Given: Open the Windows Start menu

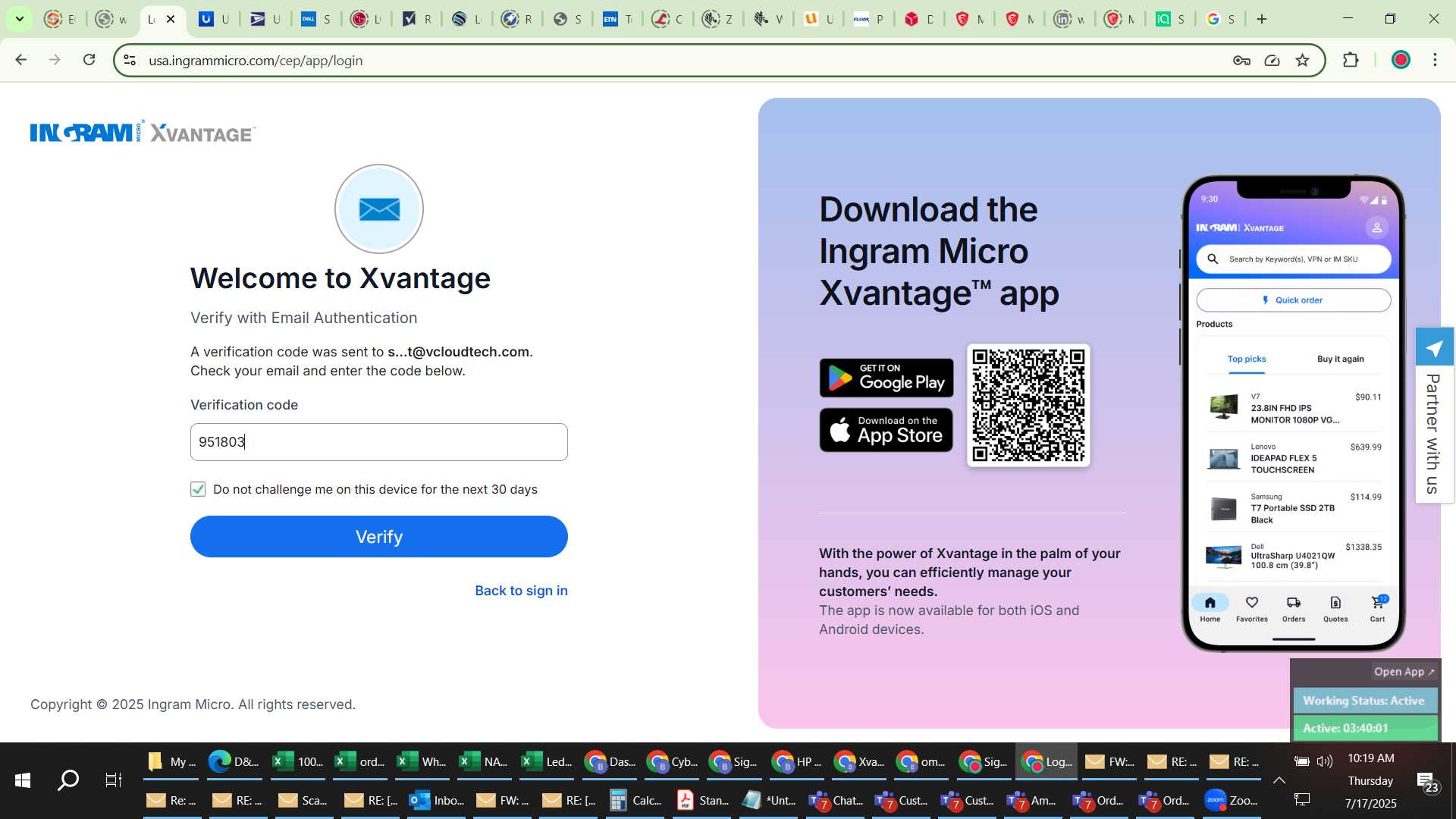Looking at the screenshot, I should pyautogui.click(x=23, y=780).
